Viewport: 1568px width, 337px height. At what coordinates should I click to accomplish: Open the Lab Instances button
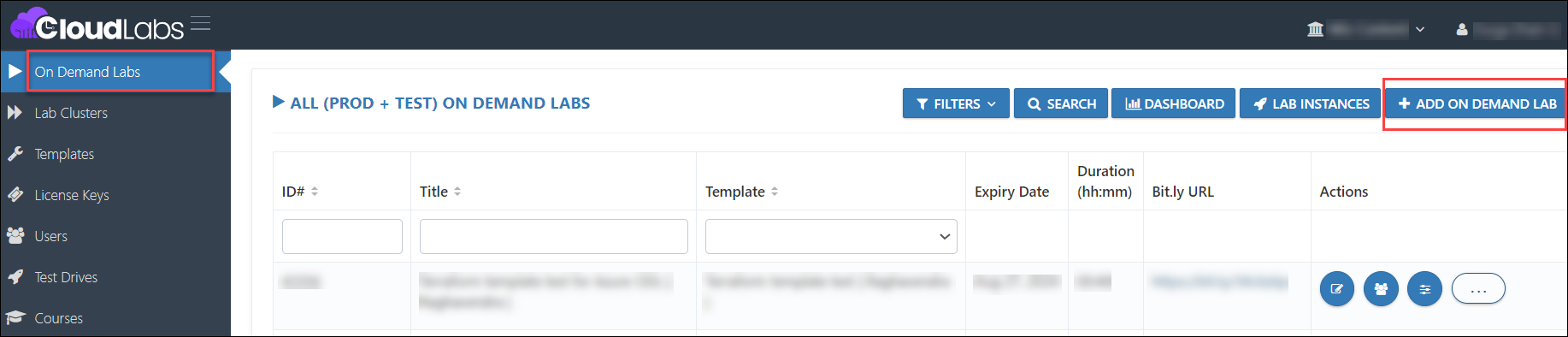[x=1311, y=103]
